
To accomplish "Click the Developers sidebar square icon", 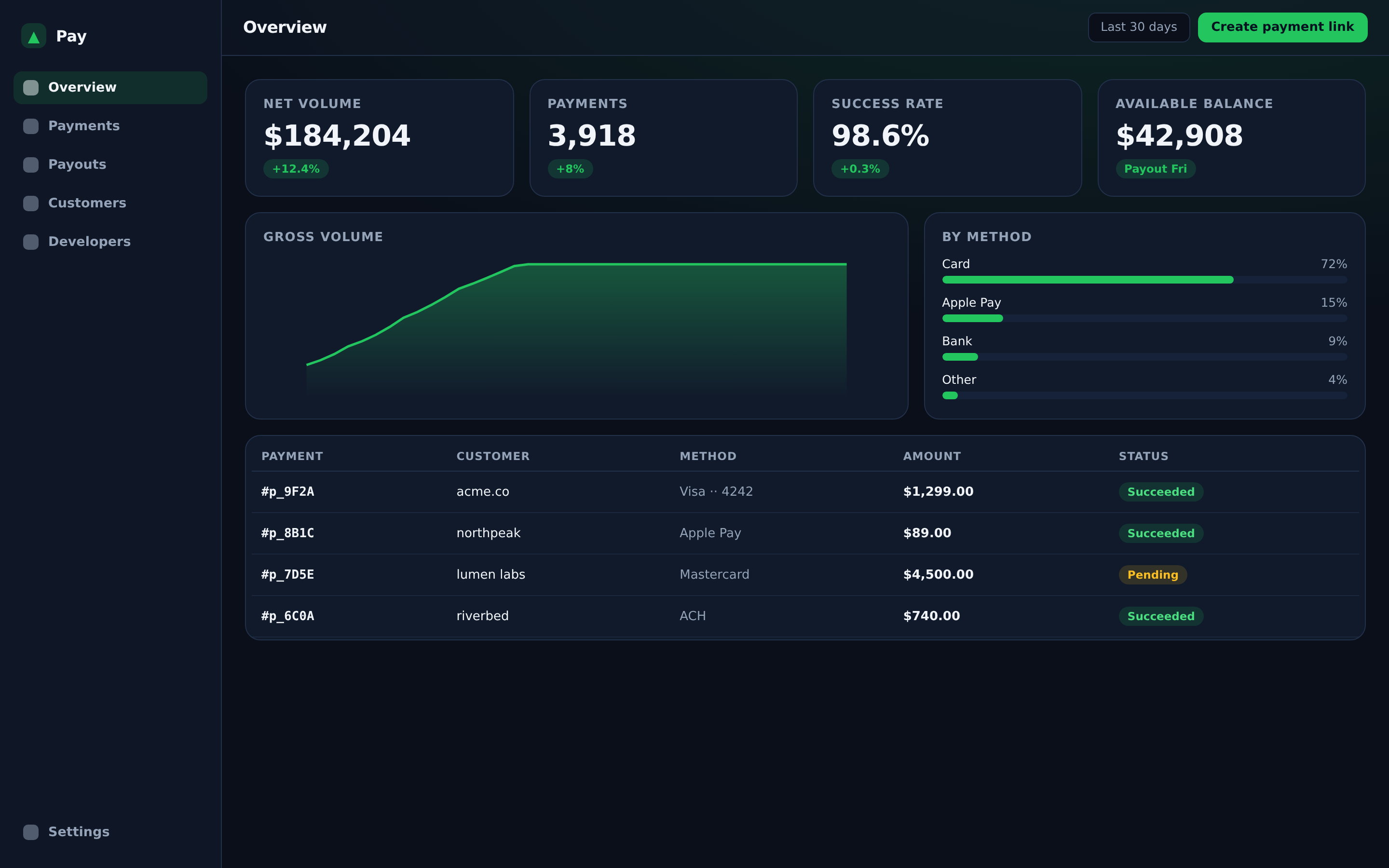I will tap(31, 242).
